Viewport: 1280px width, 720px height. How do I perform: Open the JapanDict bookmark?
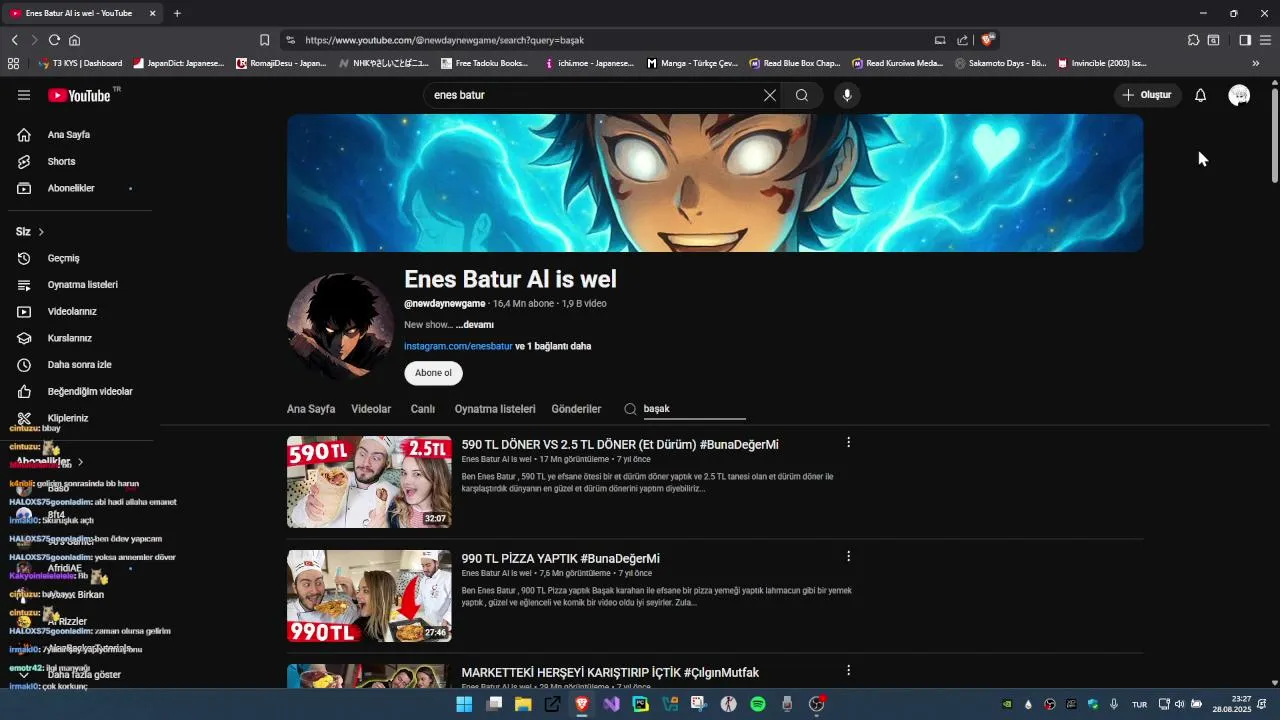tap(179, 63)
